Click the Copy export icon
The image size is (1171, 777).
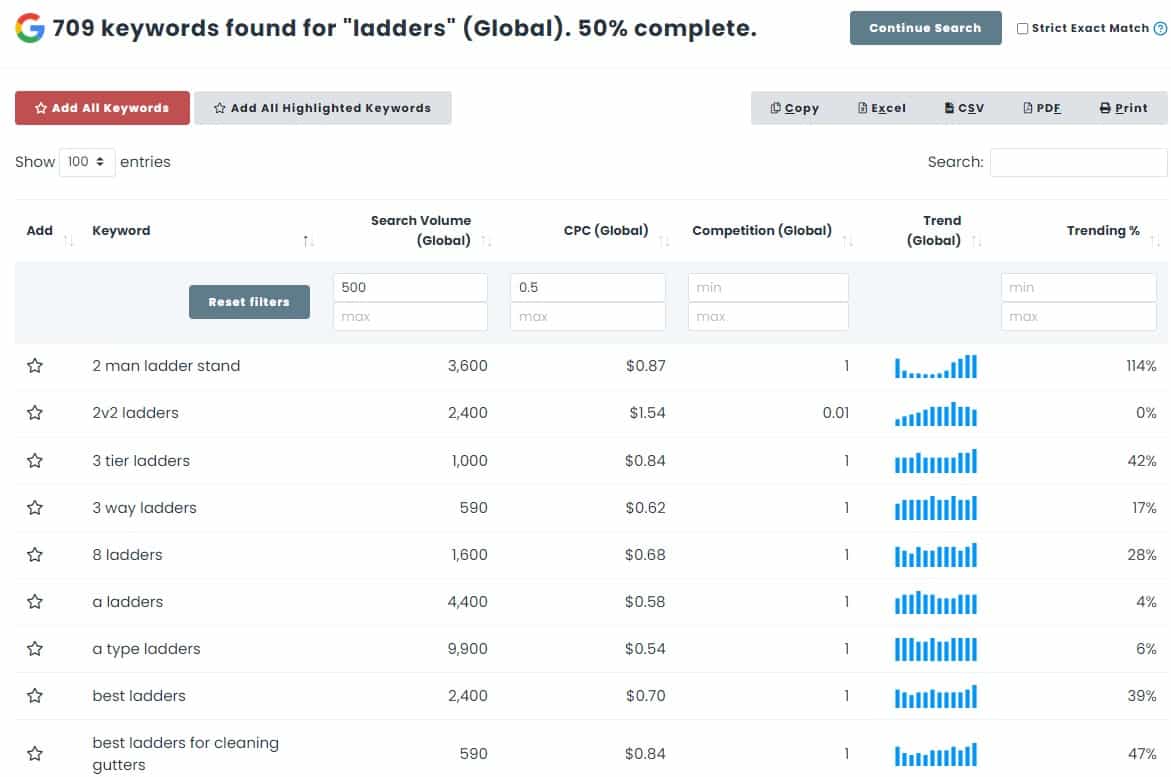[x=795, y=107]
